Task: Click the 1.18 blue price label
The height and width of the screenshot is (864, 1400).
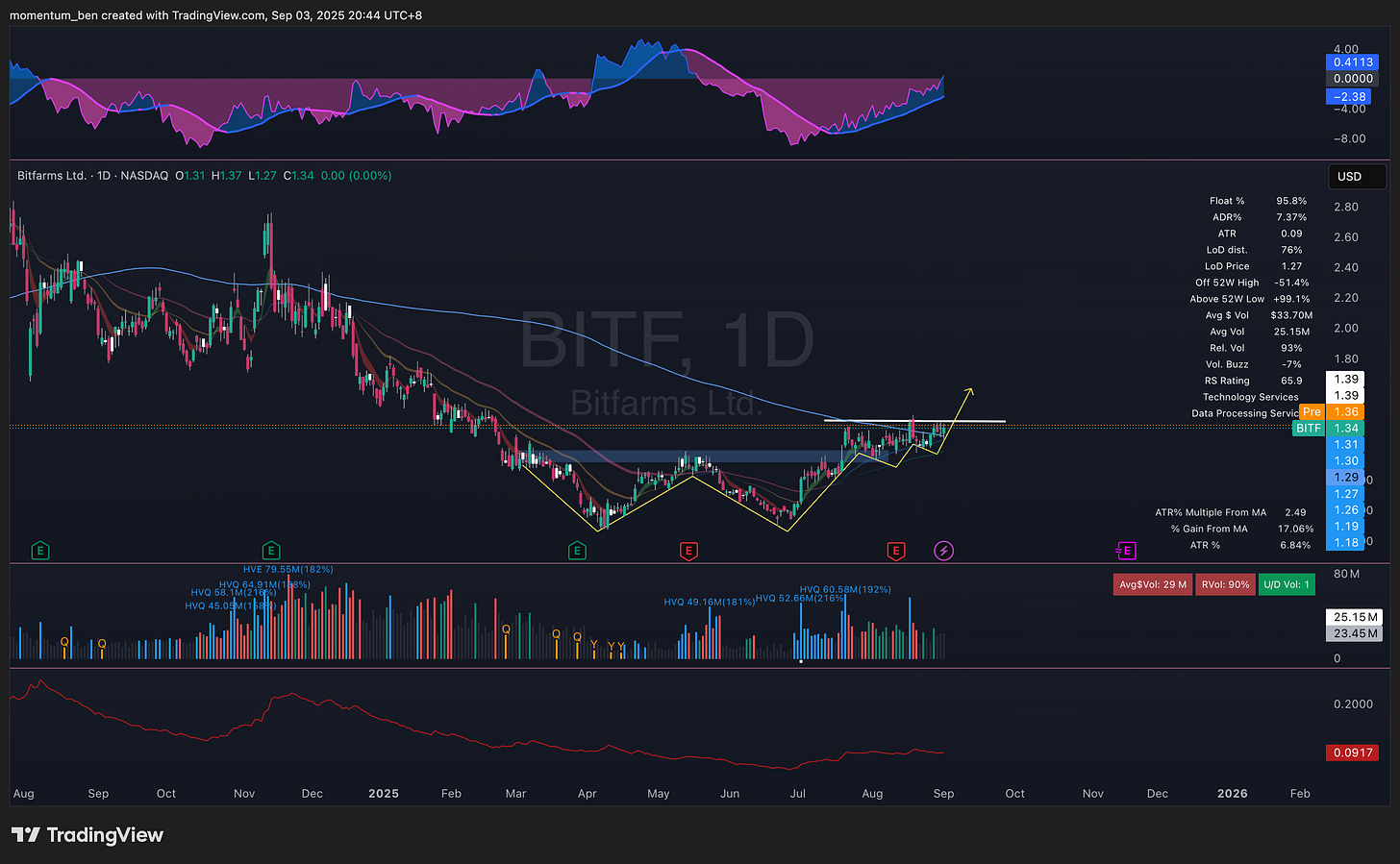Action: [x=1345, y=542]
